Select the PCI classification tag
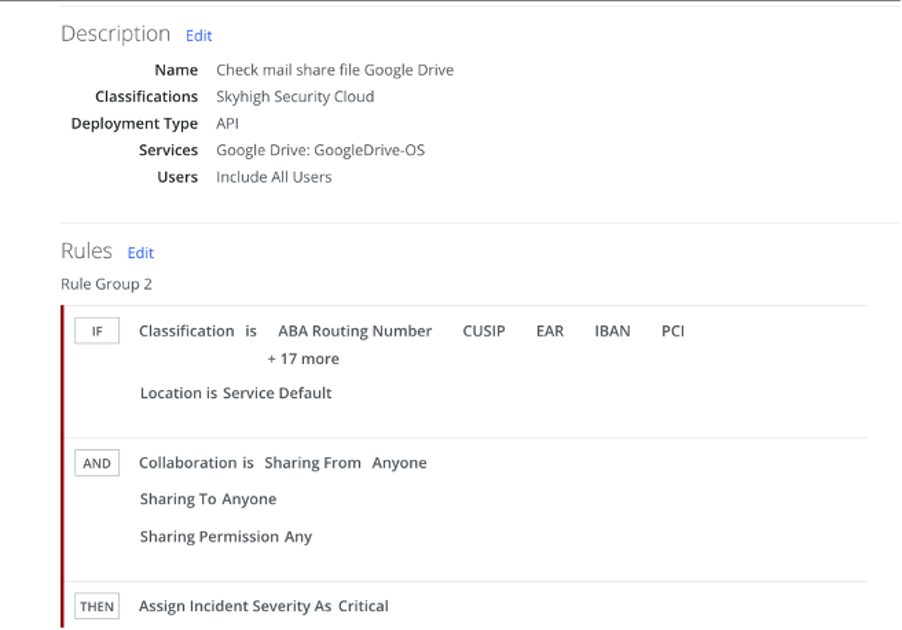 (x=672, y=331)
